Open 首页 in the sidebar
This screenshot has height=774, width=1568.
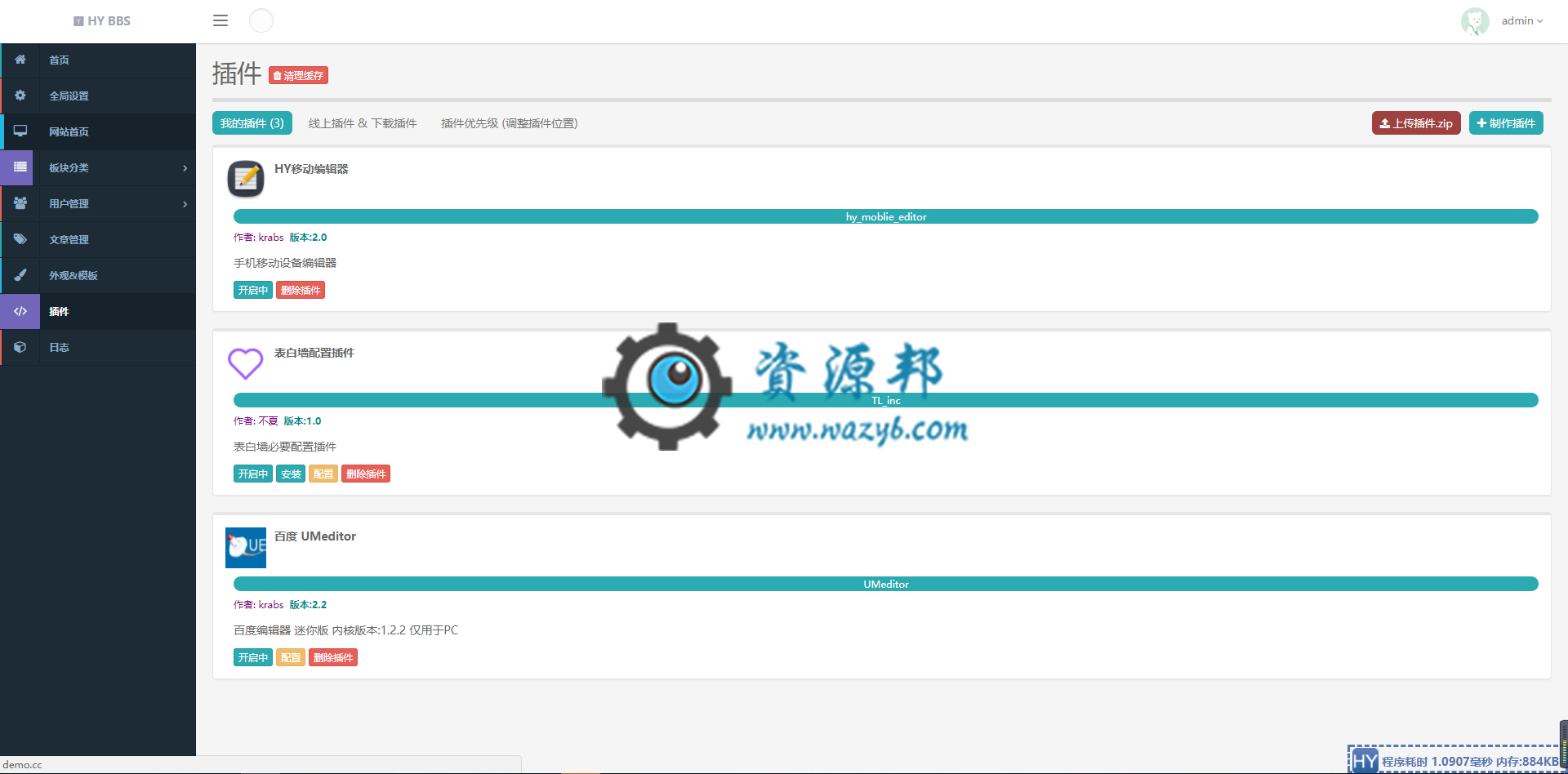[98, 60]
